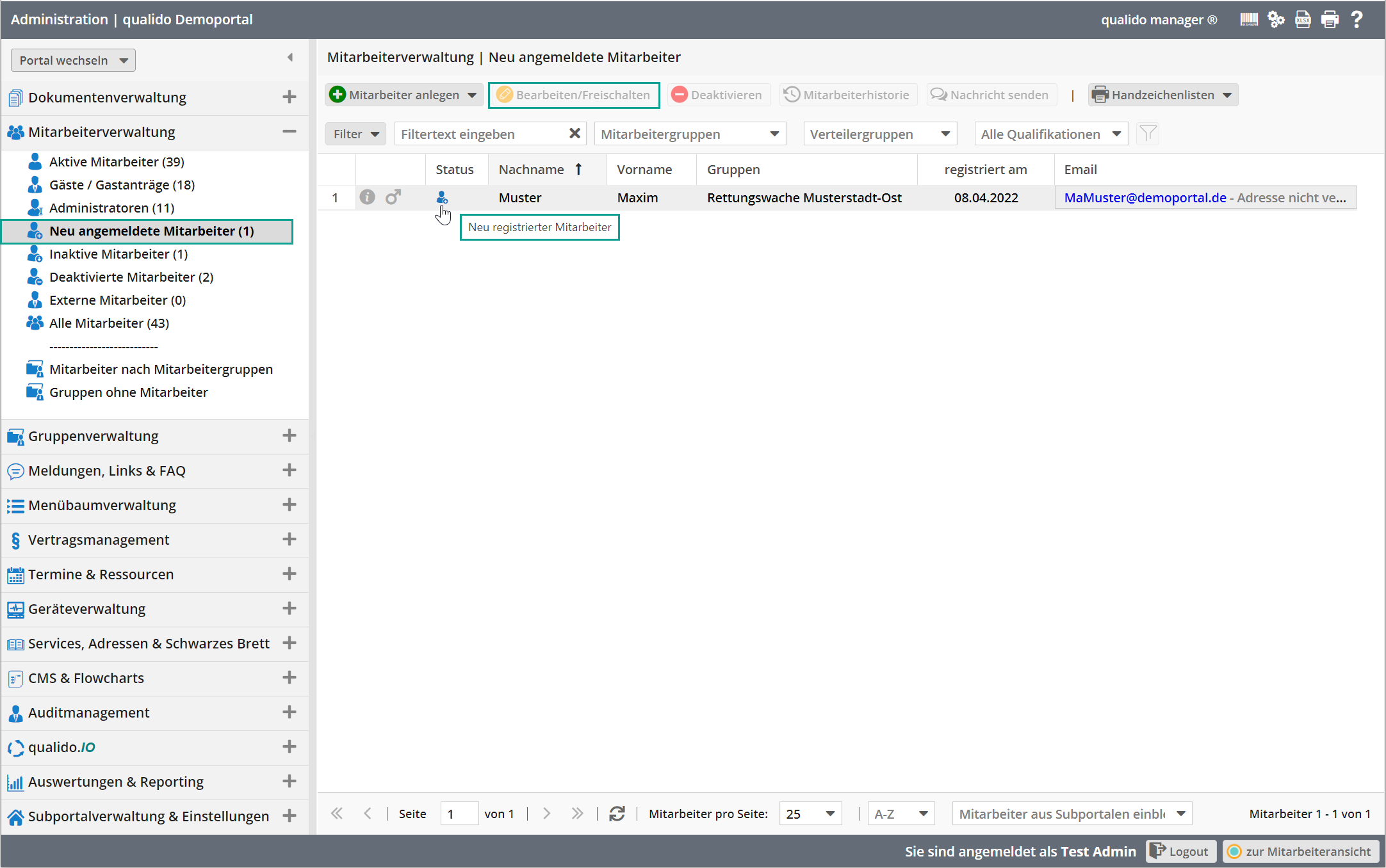The image size is (1386, 868).
Task: Clear the filter text with X icon
Action: coord(575,133)
